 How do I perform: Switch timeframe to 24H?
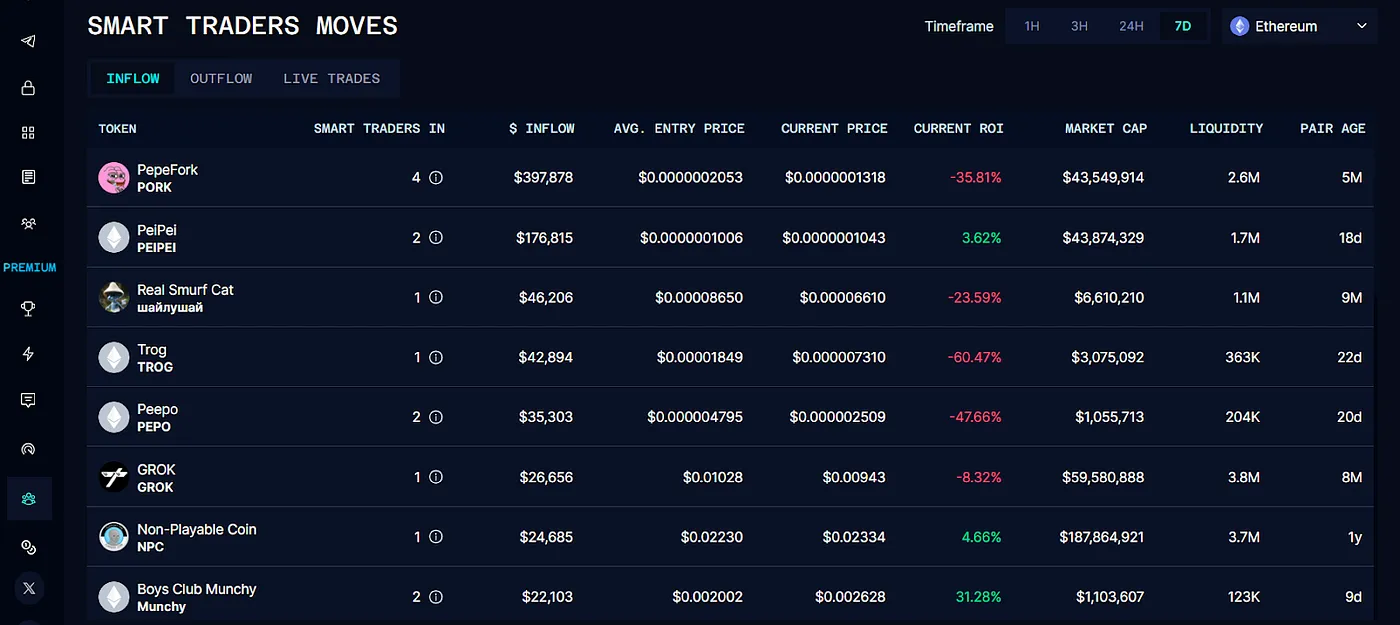tap(1131, 26)
